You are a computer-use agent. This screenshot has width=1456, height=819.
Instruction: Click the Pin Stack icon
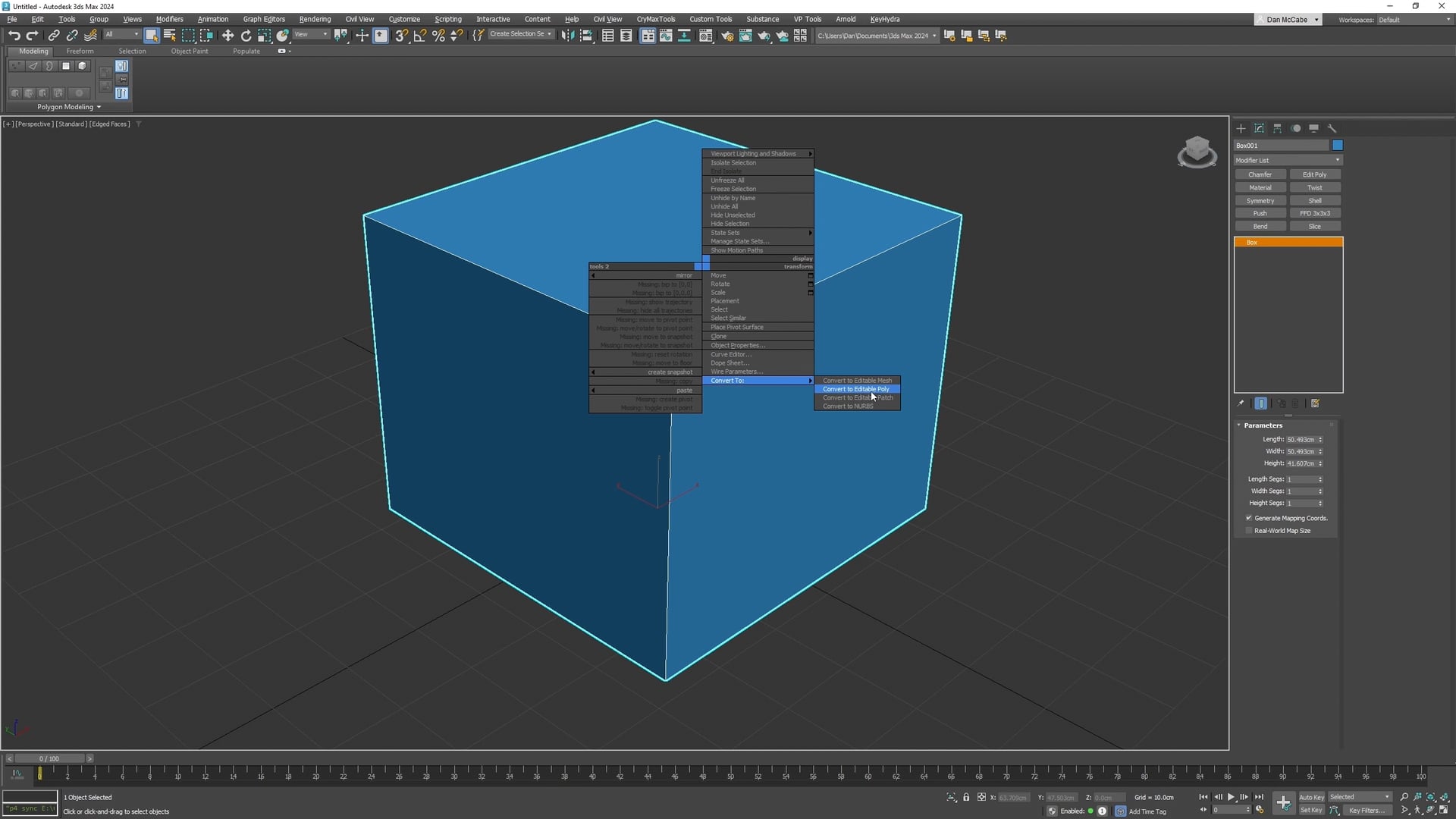[1241, 403]
